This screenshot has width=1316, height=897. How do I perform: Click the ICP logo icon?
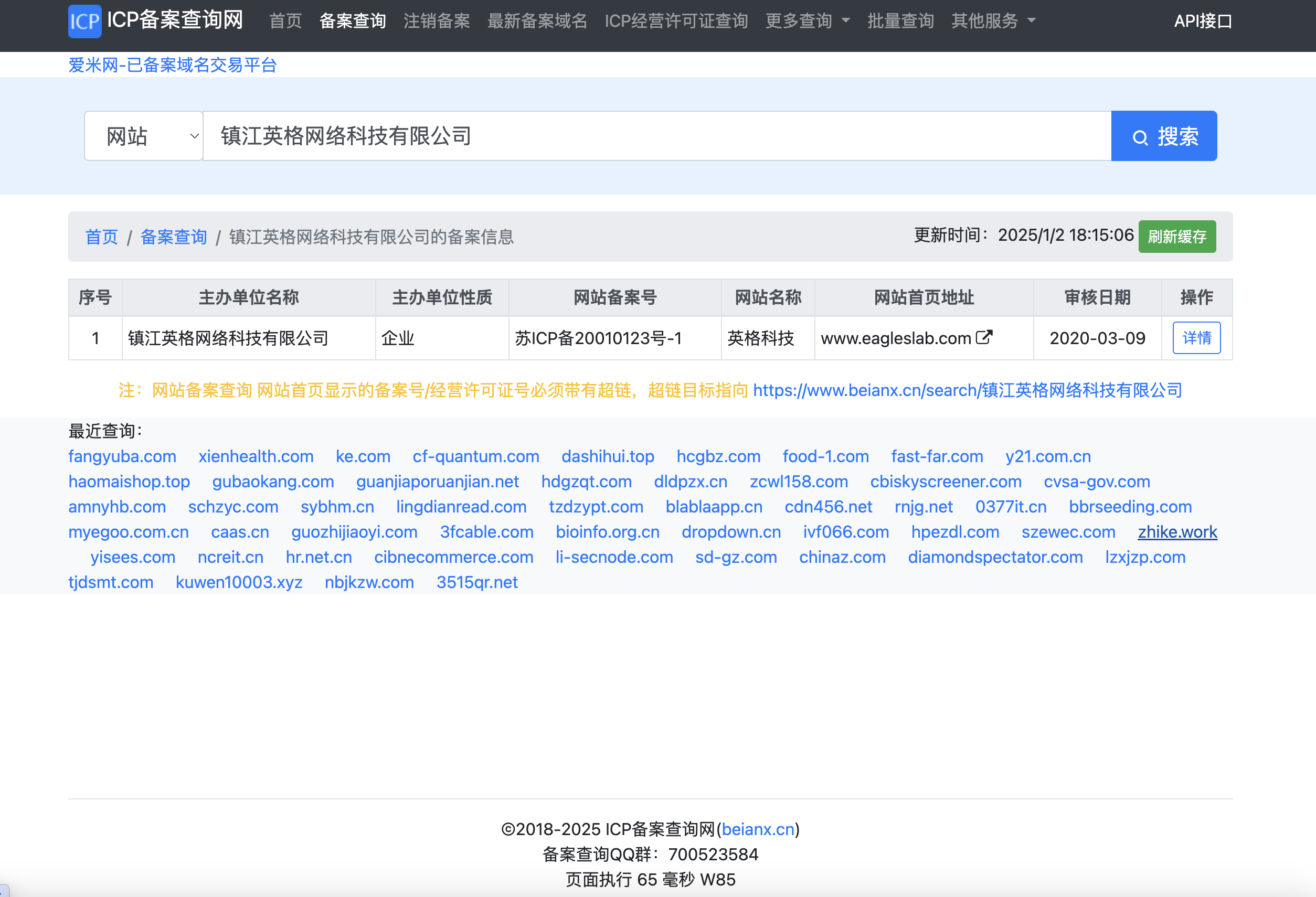[84, 21]
